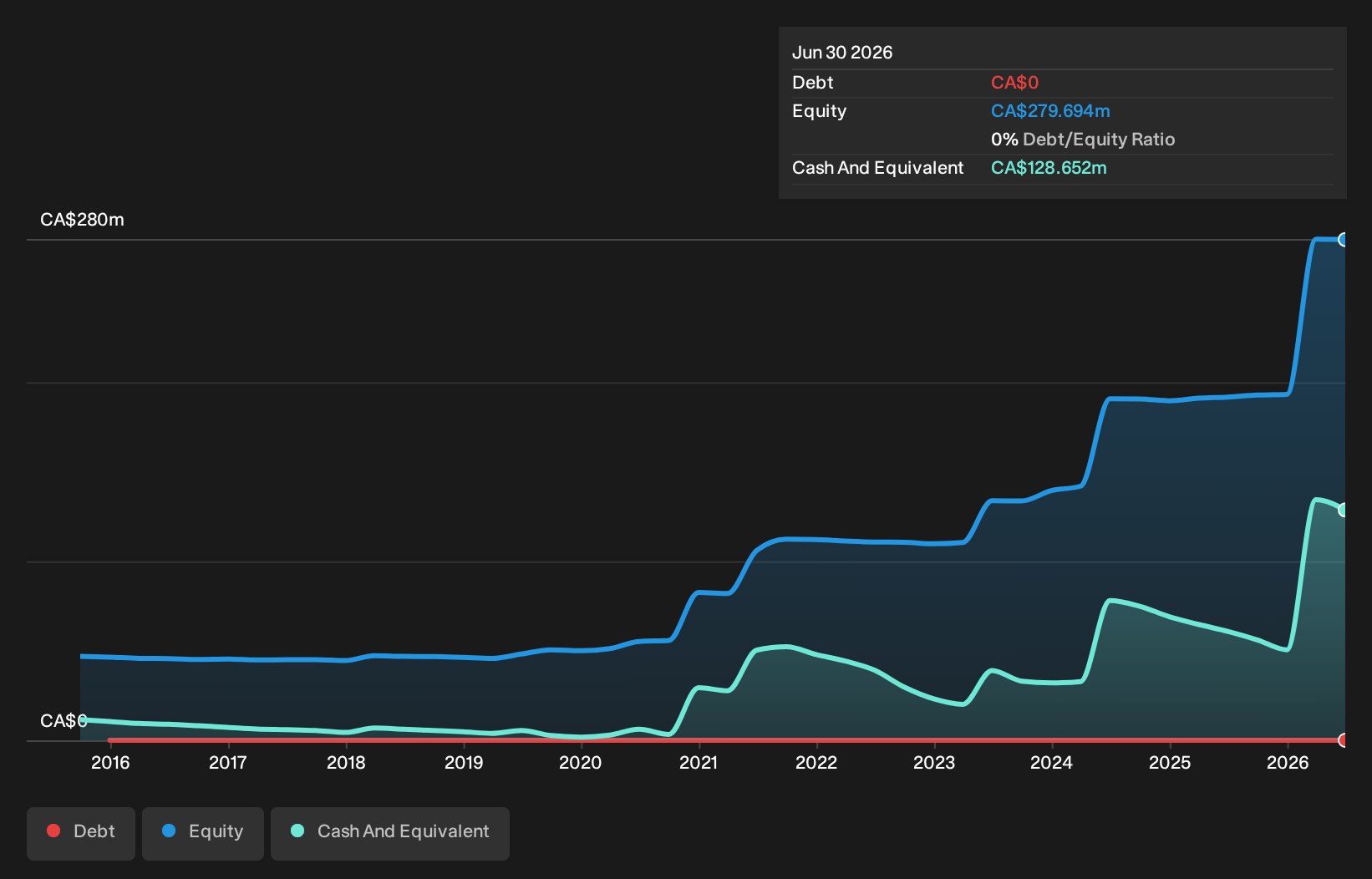Click the 2026 x-axis label
The image size is (1372, 879).
(x=1288, y=762)
